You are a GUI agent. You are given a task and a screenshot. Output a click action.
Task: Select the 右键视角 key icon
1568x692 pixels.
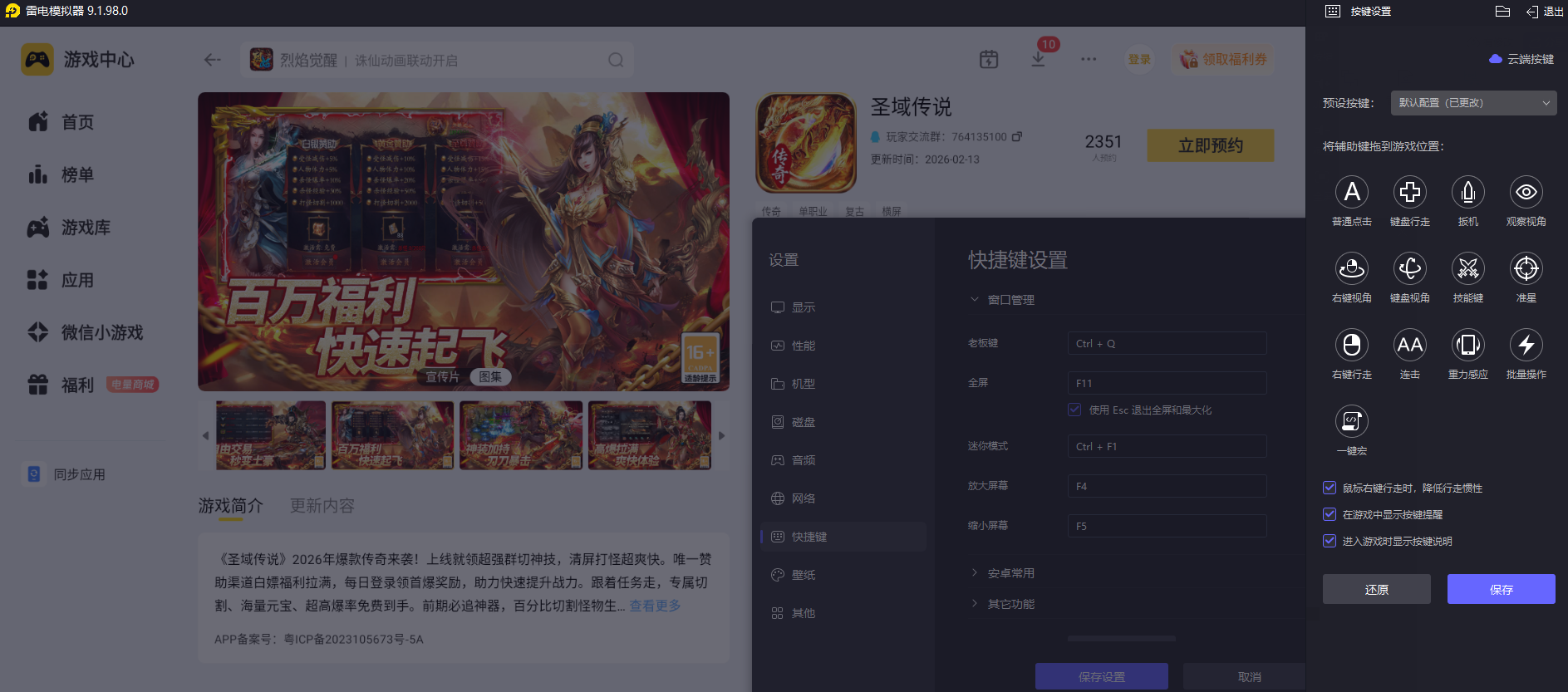click(x=1352, y=268)
